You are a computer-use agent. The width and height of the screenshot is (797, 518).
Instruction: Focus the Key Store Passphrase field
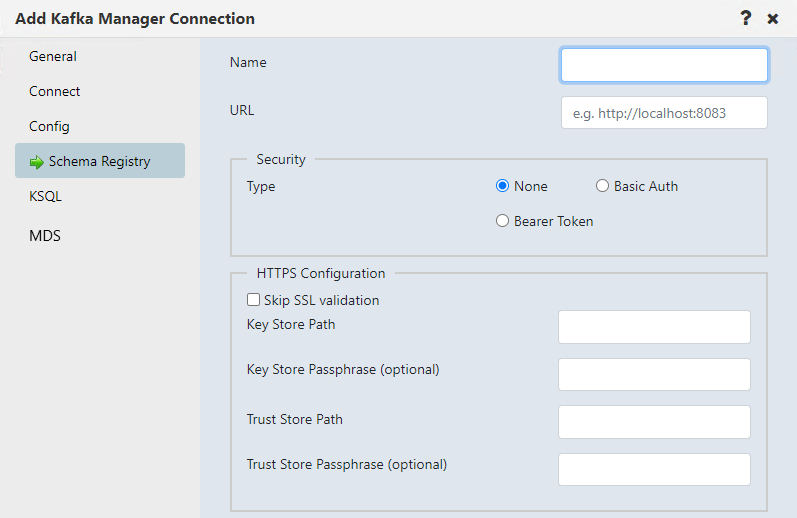[654, 374]
